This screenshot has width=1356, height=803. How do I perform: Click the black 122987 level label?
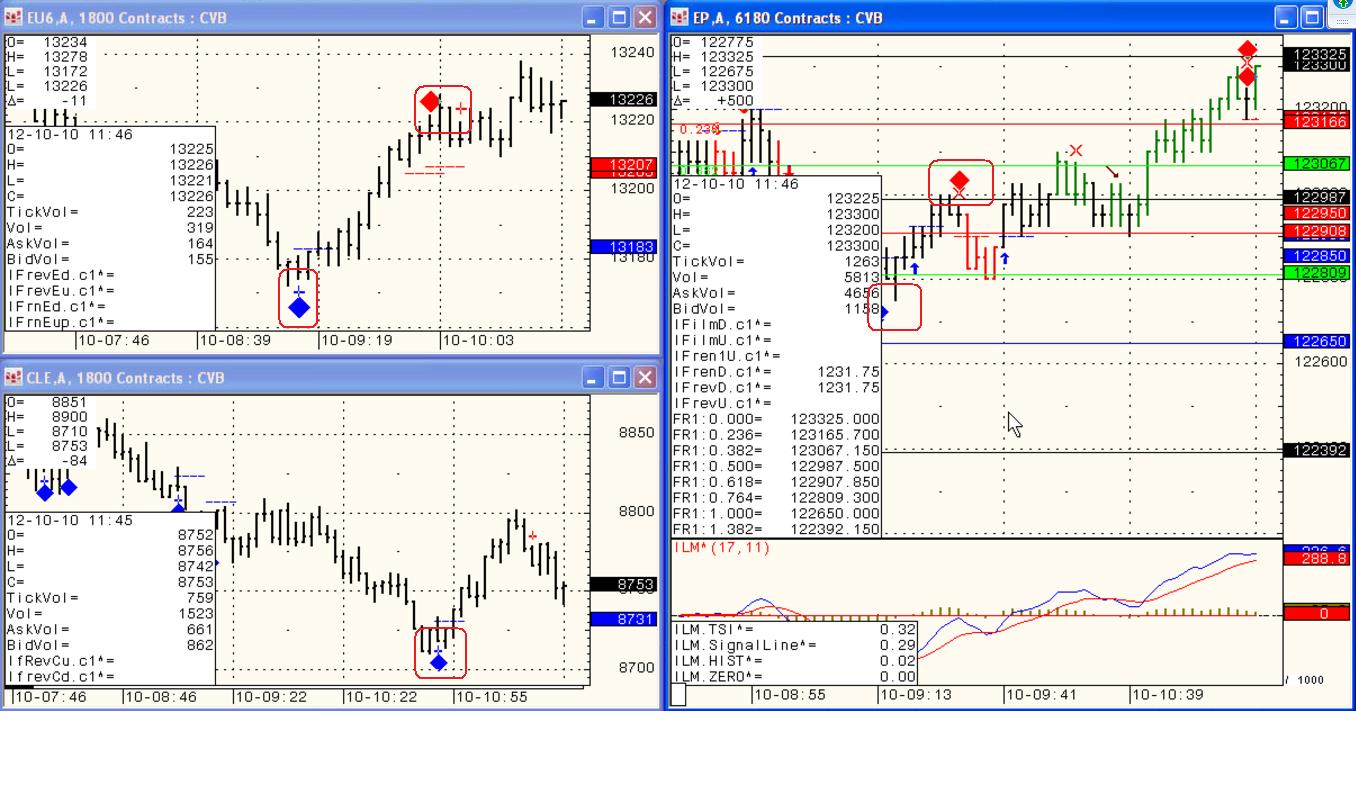1316,196
